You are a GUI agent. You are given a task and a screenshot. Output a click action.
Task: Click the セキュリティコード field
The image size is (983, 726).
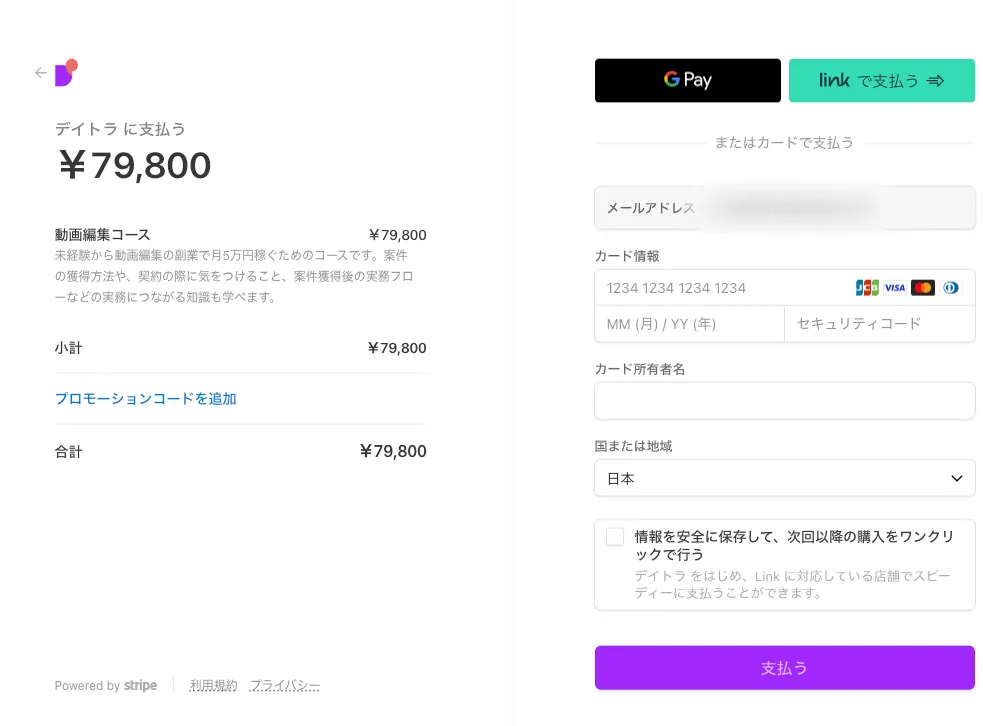click(x=878, y=324)
